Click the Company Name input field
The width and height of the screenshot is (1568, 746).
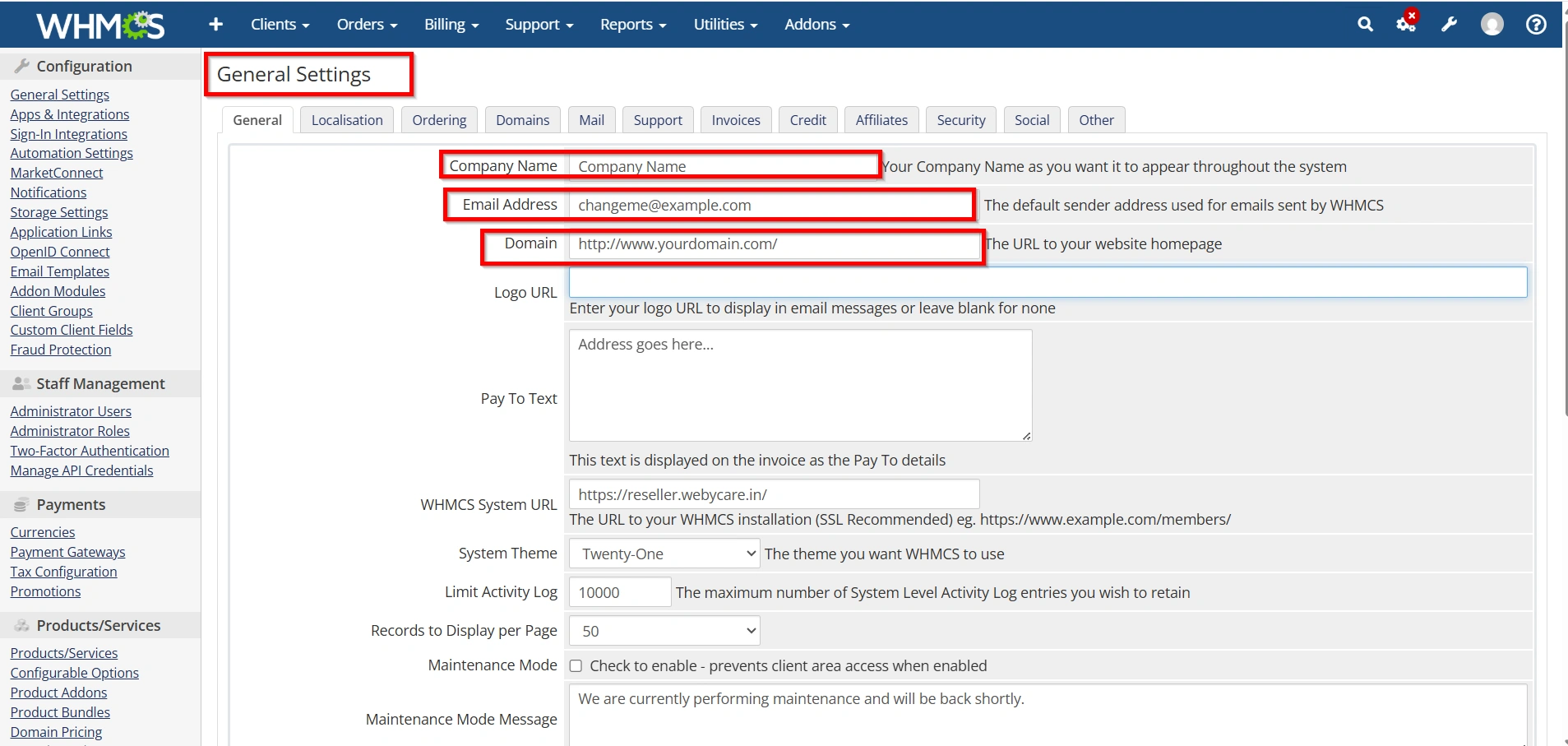point(724,166)
